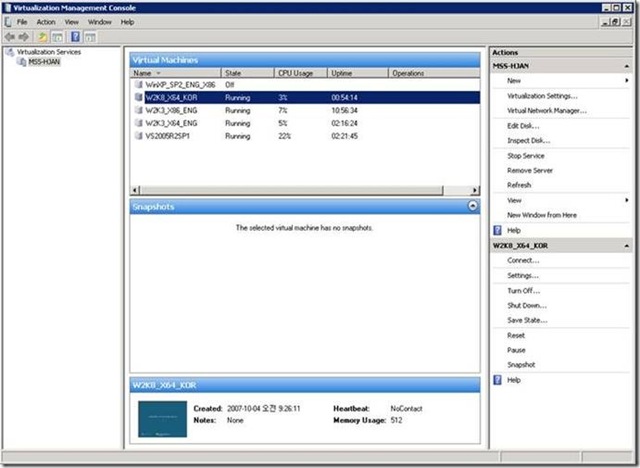Collapse the MSS-HJAN actions section
Image resolution: width=640 pixels, height=468 pixels.
(626, 66)
